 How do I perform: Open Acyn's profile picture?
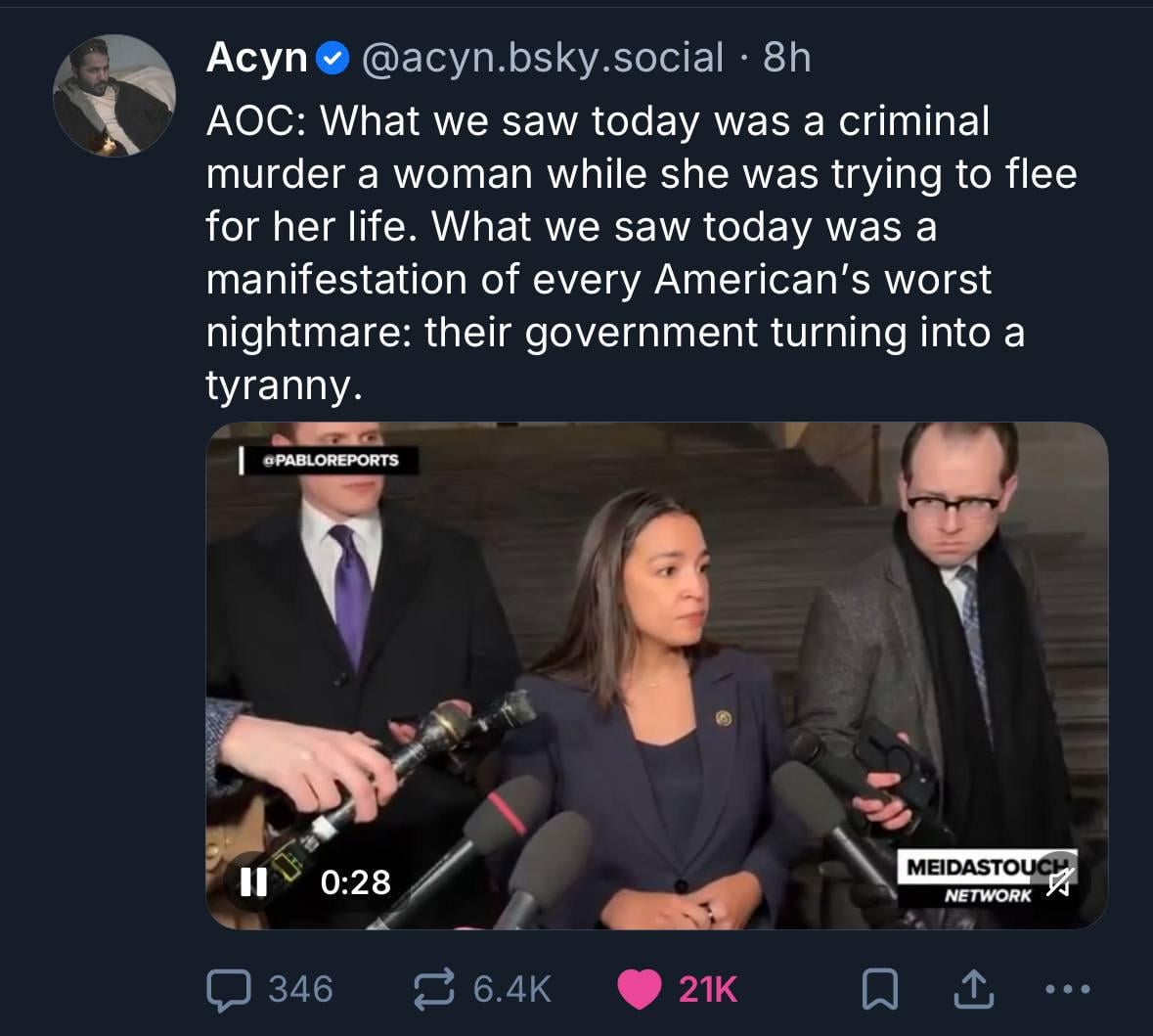113,96
